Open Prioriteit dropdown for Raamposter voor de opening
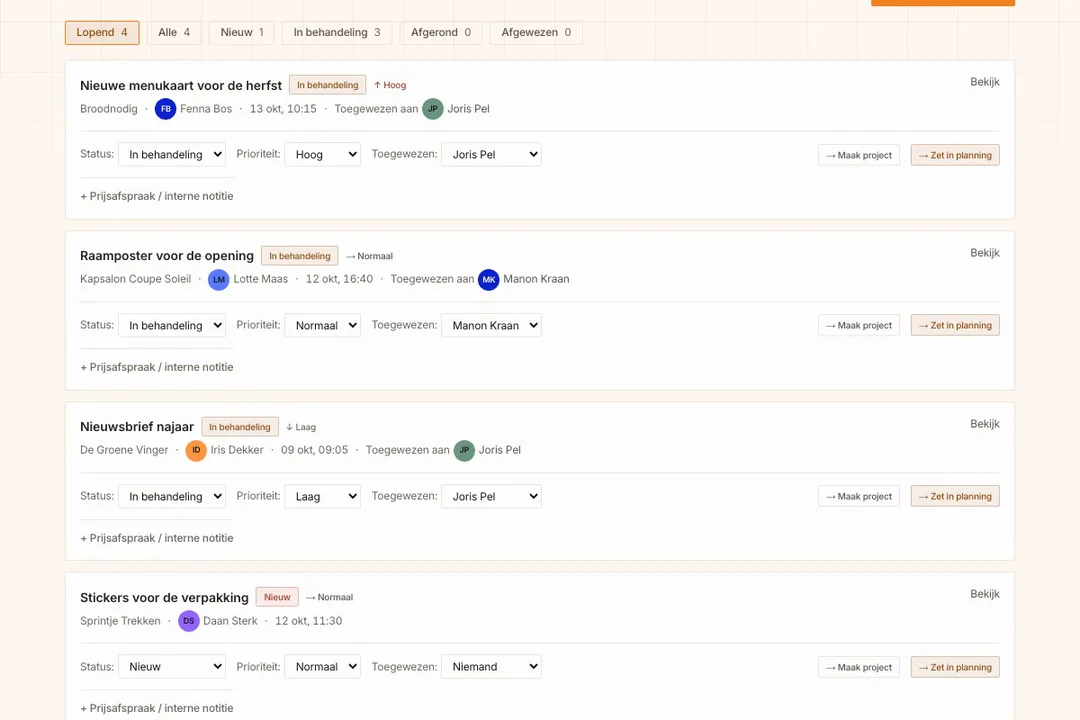The width and height of the screenshot is (1080, 720). [322, 325]
